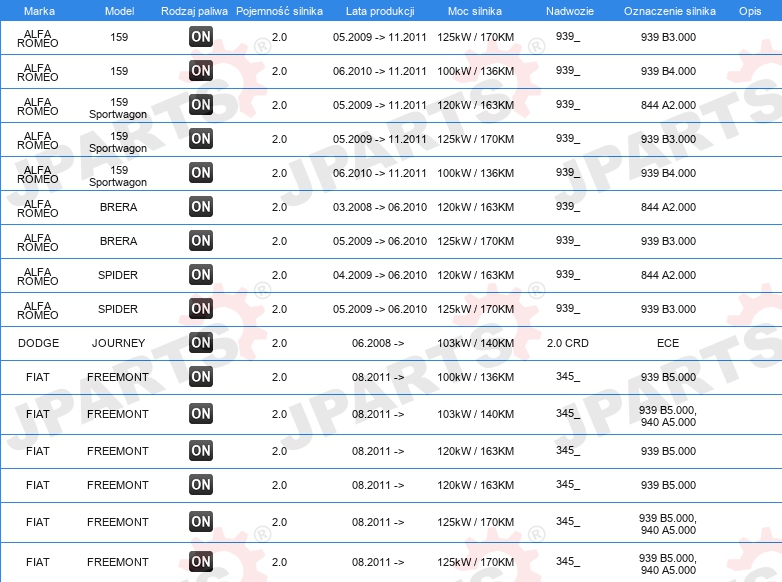Screen dimensions: 782x582
Task: Click ON icon in 159 Sportwagon 170KM row
Action: [x=201, y=138]
